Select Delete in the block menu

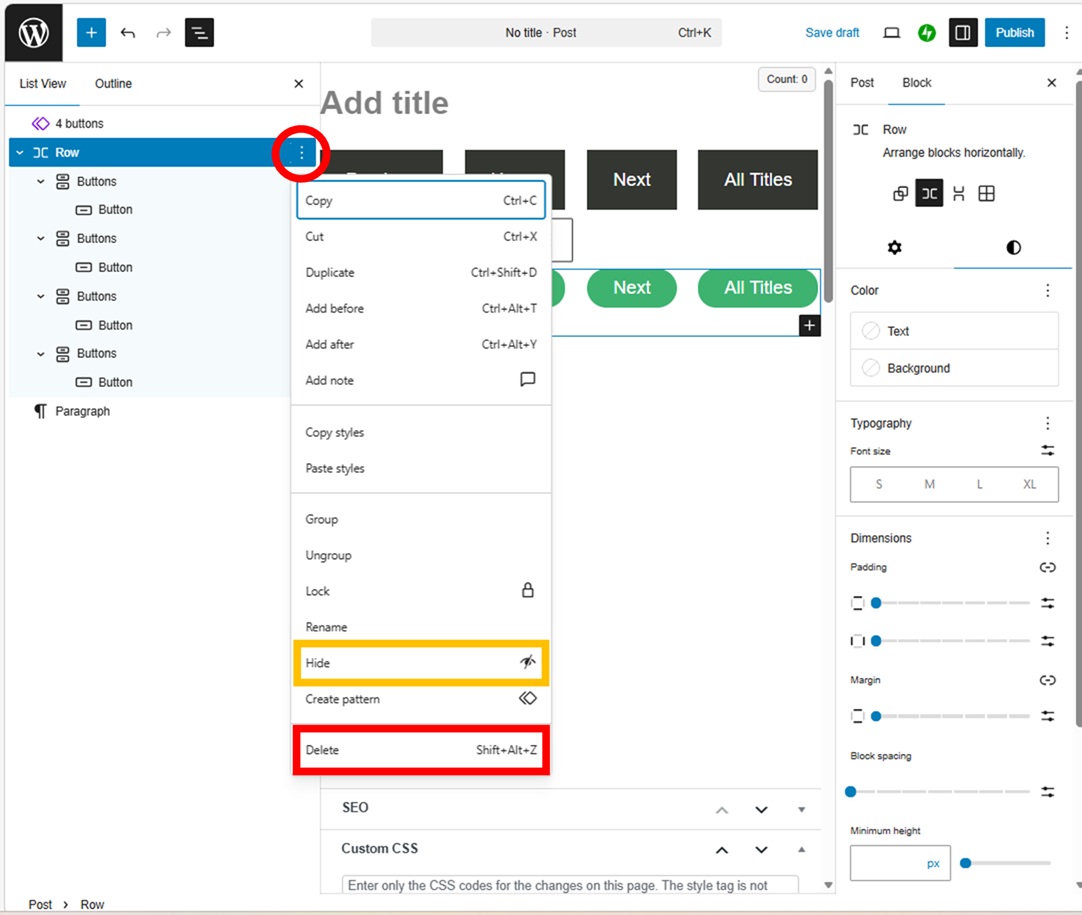click(x=421, y=750)
